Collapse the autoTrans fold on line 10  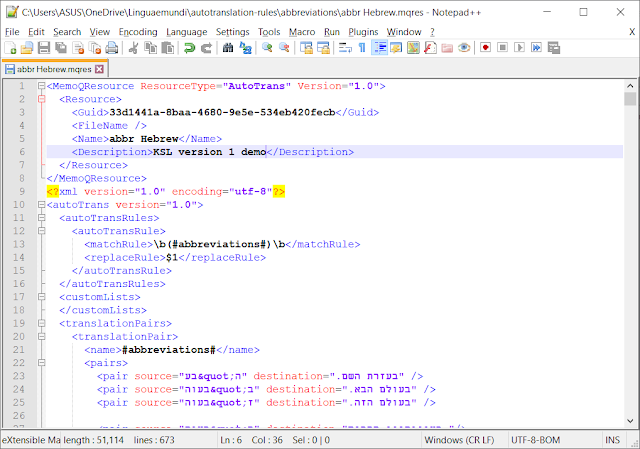pos(41,204)
